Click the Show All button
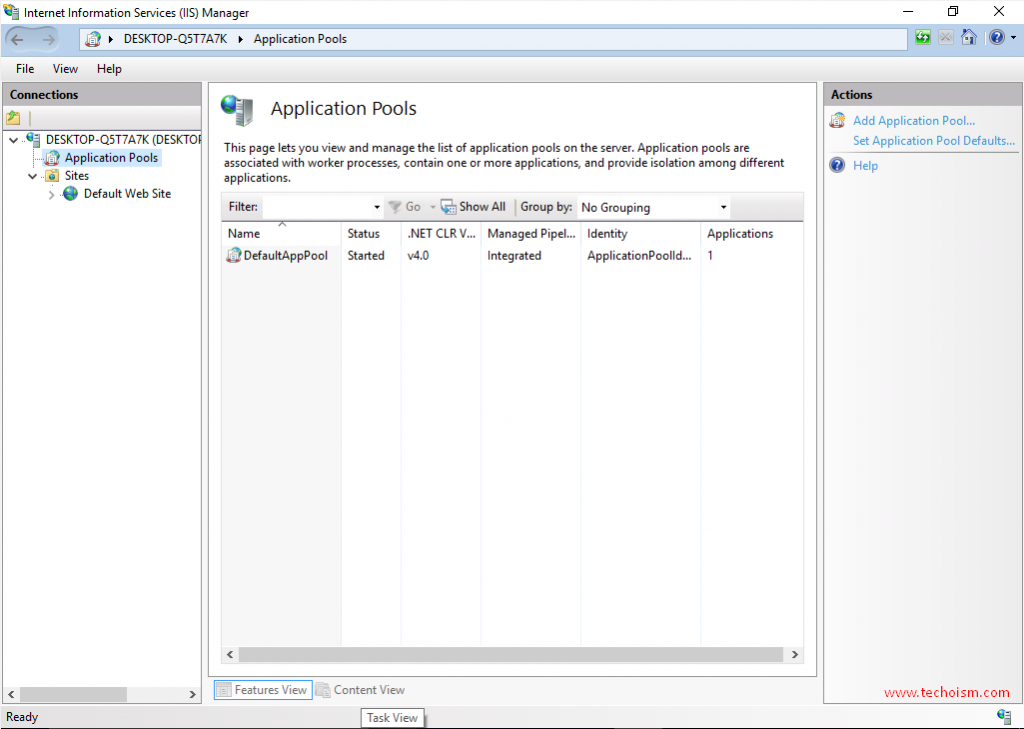The width and height of the screenshot is (1024, 729). pyautogui.click(x=473, y=207)
